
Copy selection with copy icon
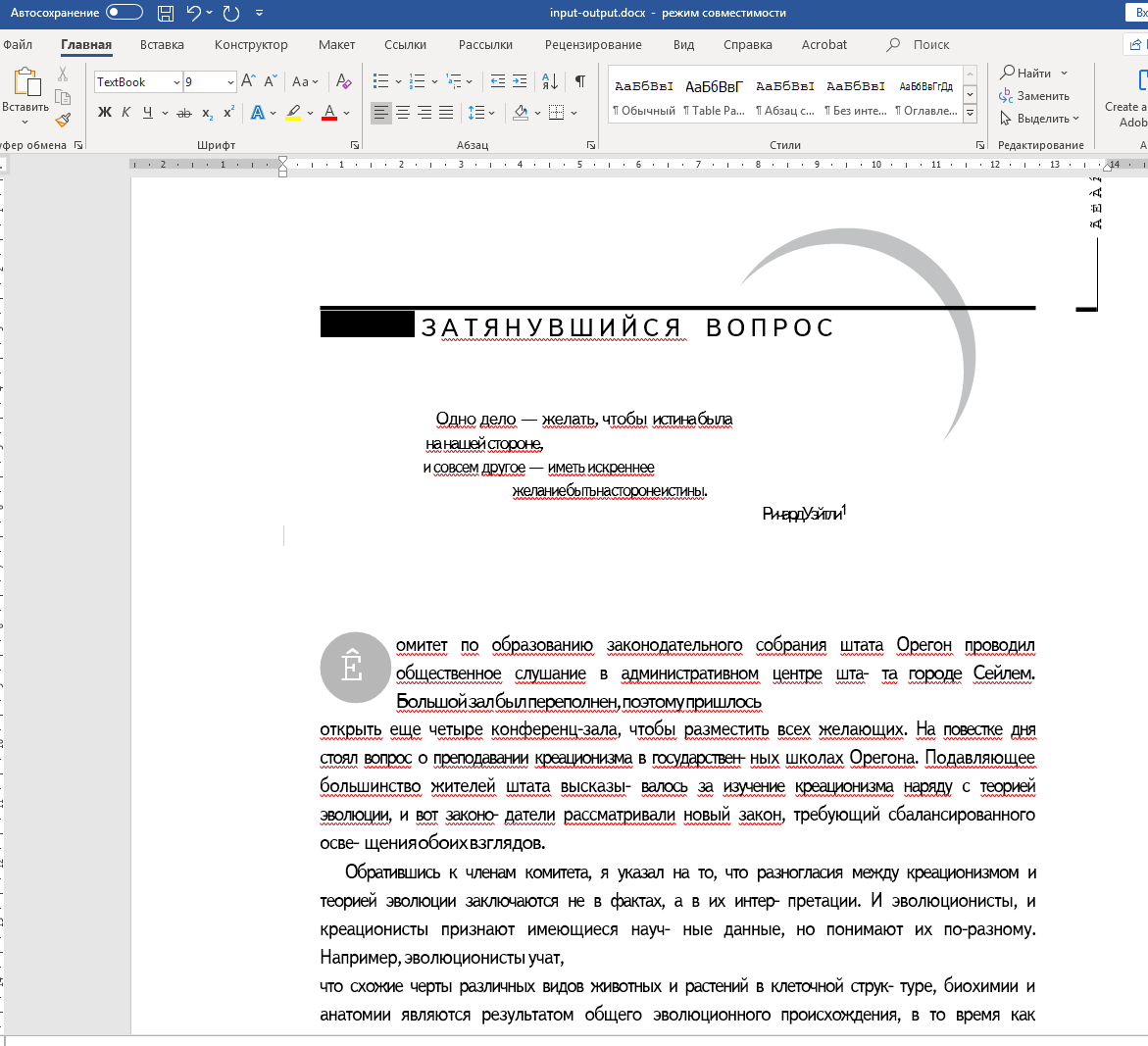63,97
